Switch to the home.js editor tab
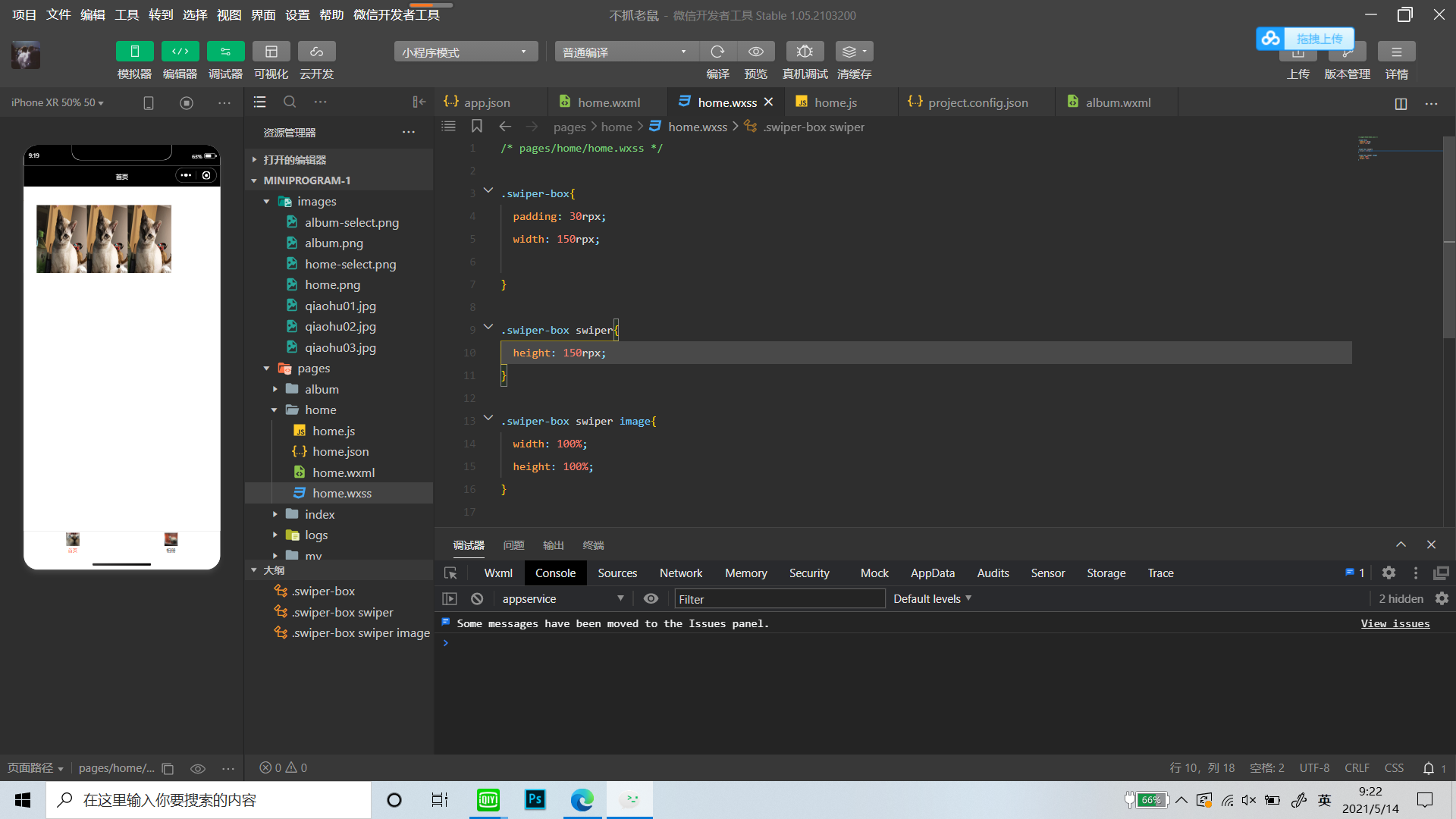Screen dimensions: 1456x819 [x=835, y=102]
